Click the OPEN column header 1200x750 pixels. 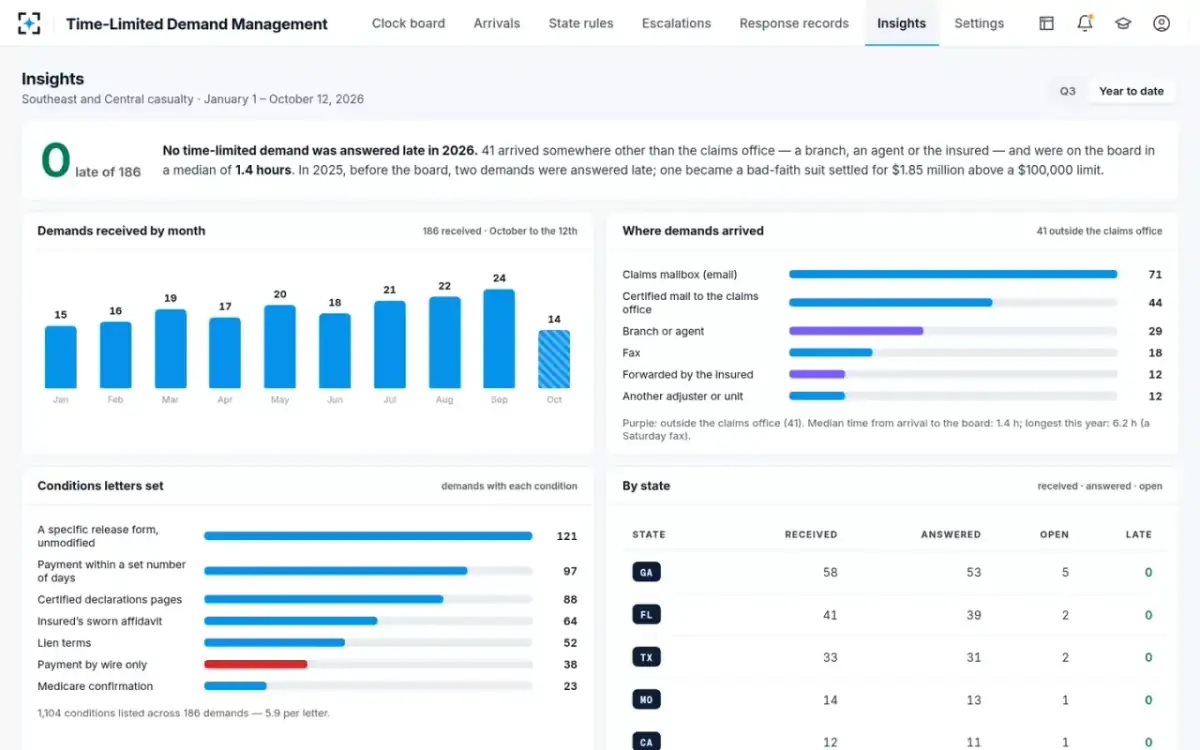pyautogui.click(x=1054, y=535)
